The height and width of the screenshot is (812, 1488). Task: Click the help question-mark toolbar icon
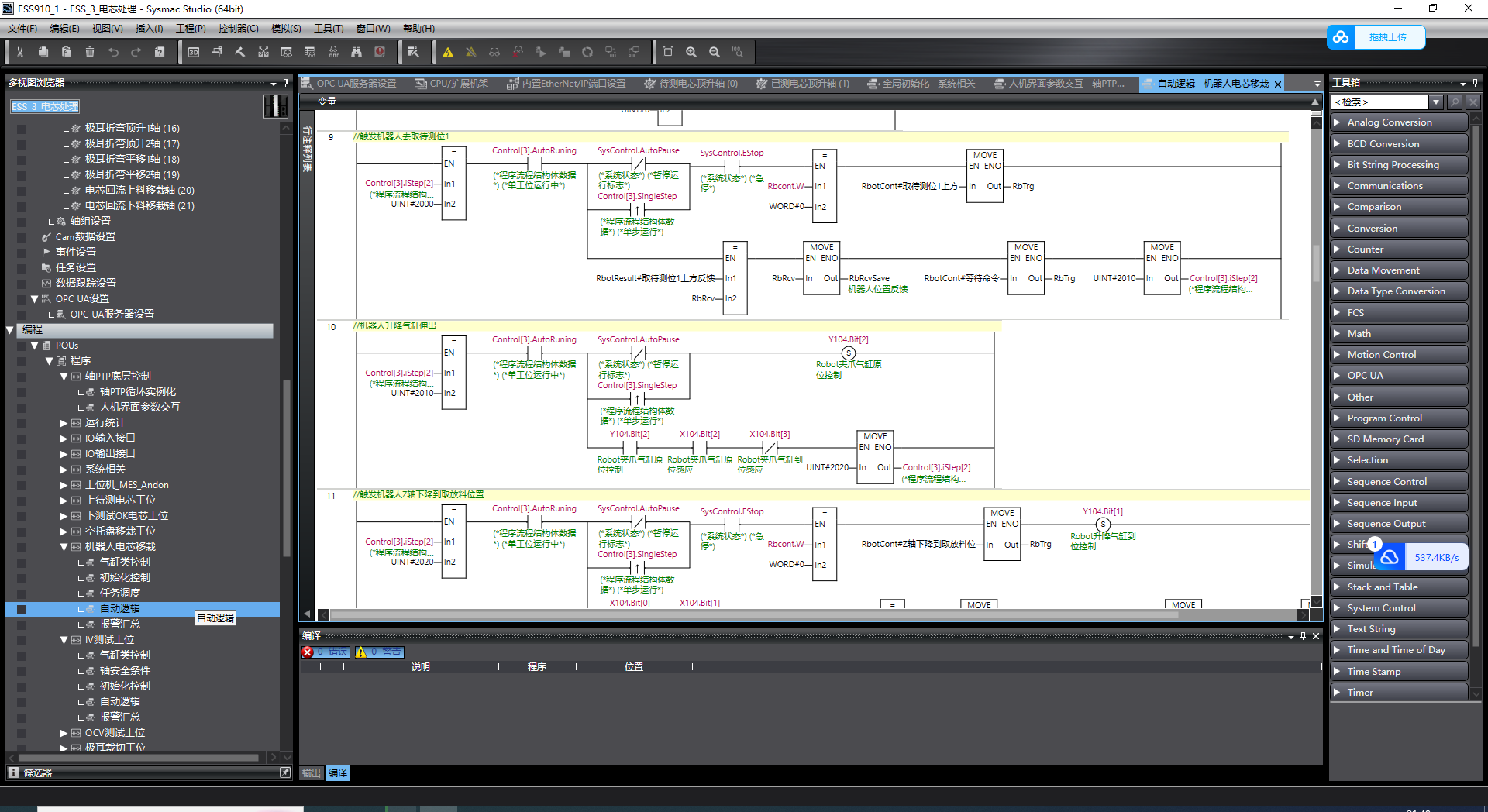(160, 52)
